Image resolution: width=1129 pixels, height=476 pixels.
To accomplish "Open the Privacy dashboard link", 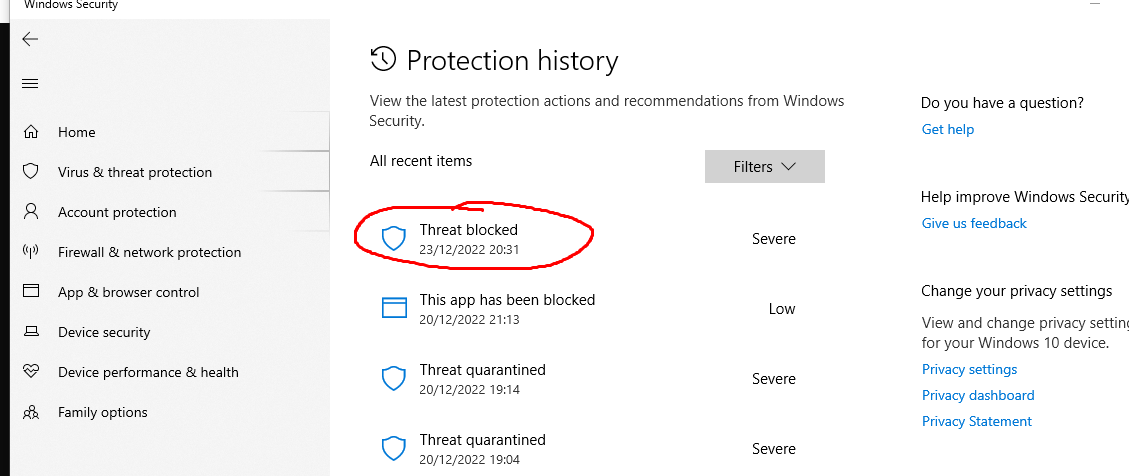I will [x=978, y=395].
